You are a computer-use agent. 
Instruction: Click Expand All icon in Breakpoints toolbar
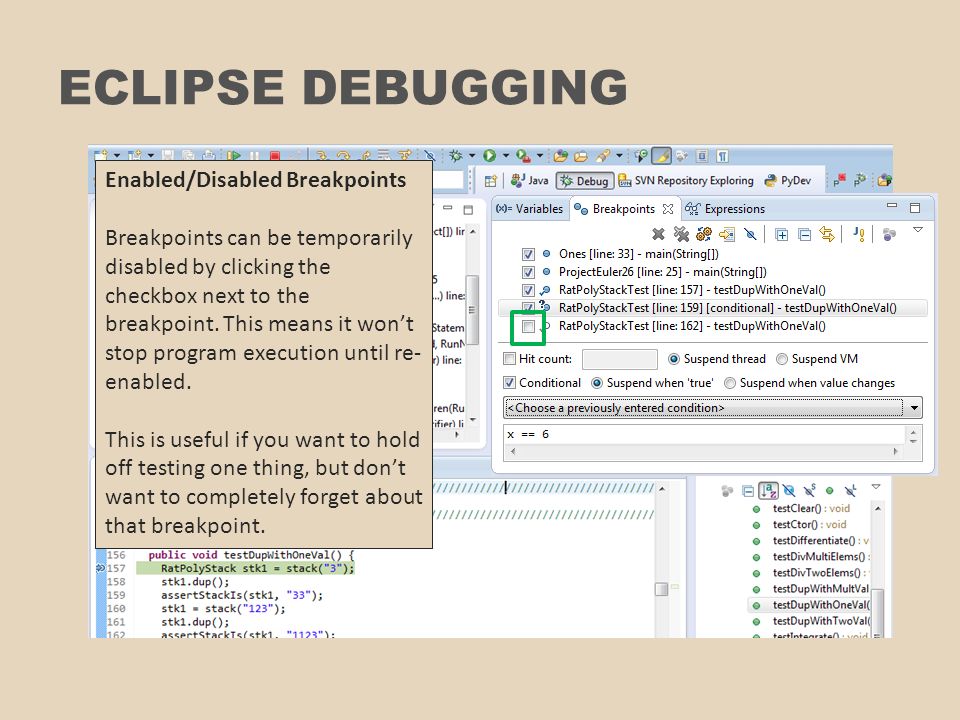[x=782, y=234]
